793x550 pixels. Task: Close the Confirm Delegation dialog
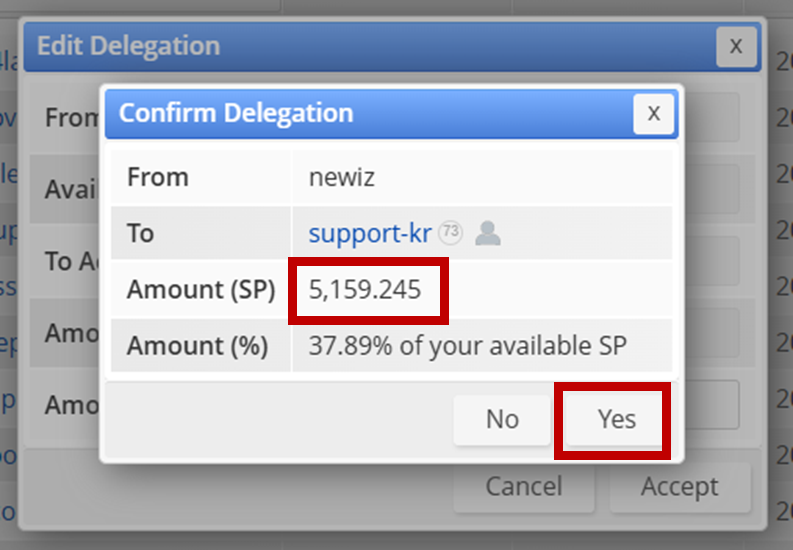[x=653, y=114]
